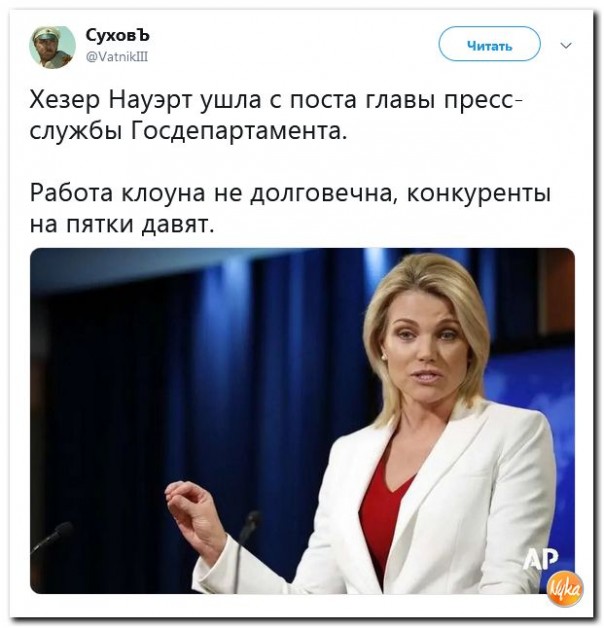Click the line 'Работа клоуна не долговечна'
Screen dimensions: 604x628
211,192
